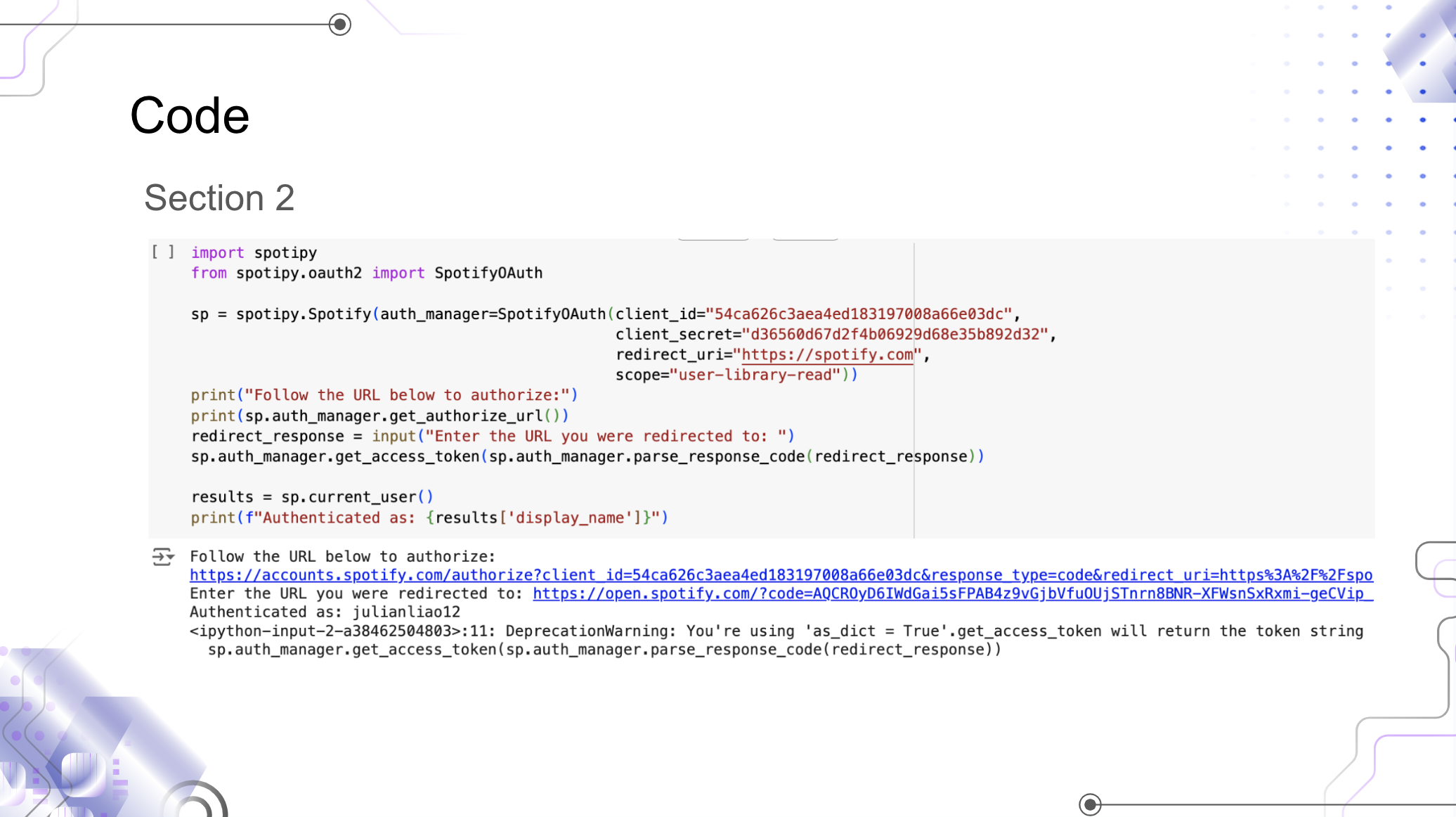Click the circle marker at bottom right
1456x817 pixels.
click(x=1090, y=804)
